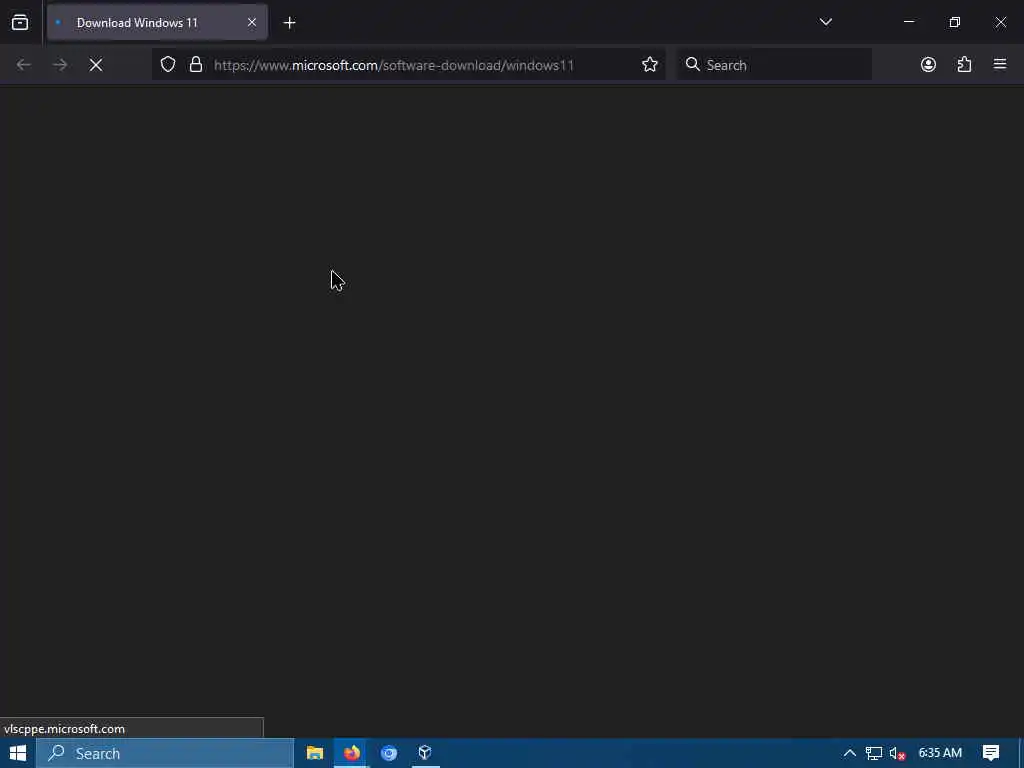
Task: Show hidden system tray icons
Action: 849,753
